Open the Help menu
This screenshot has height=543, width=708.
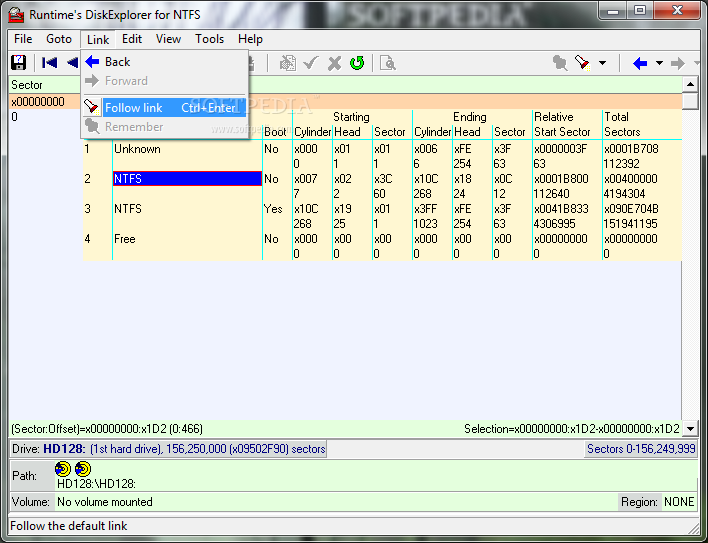(x=250, y=39)
